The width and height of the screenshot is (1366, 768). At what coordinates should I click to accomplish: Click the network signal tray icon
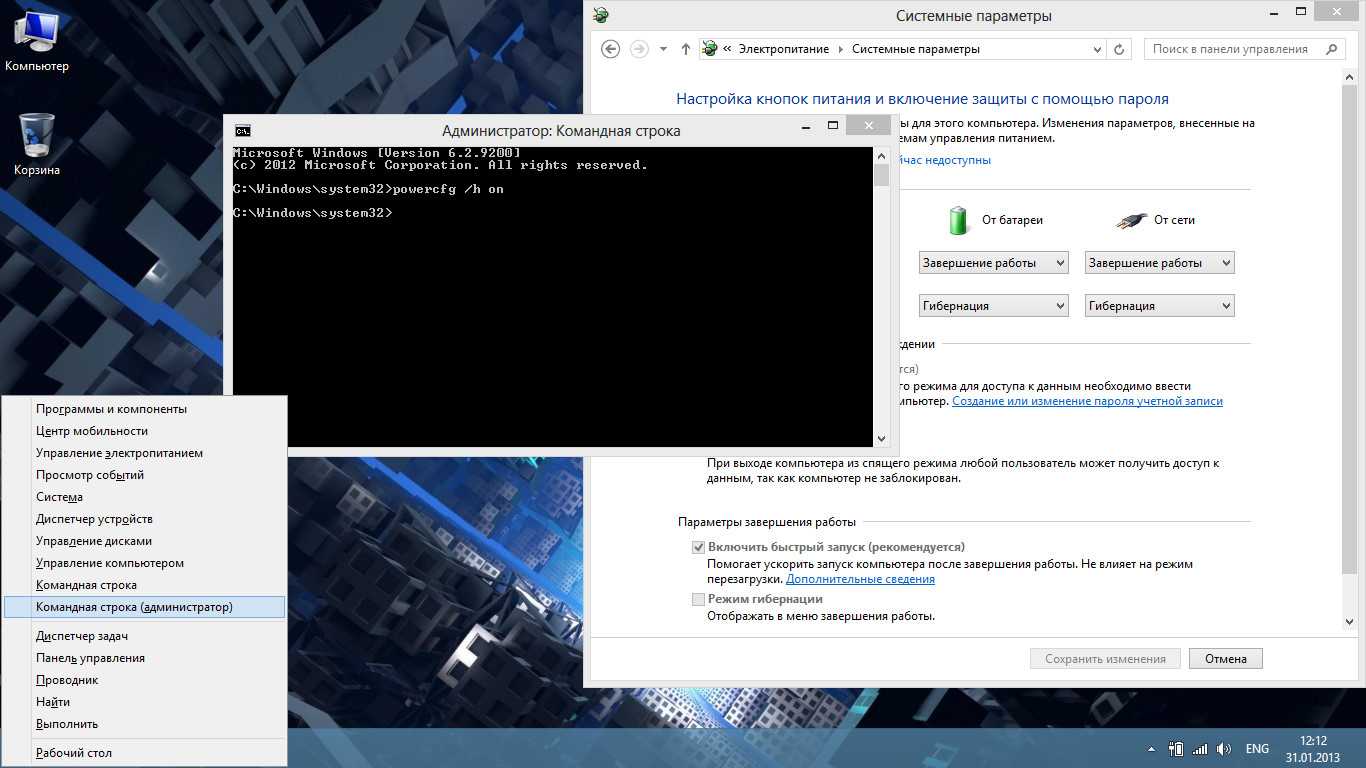(x=1200, y=749)
